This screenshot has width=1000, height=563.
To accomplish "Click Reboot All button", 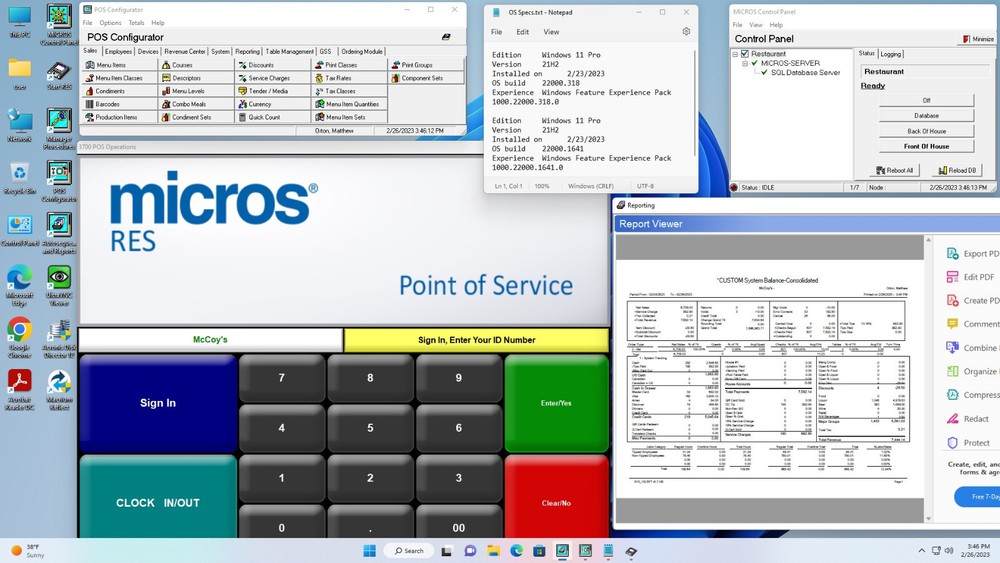I will [894, 170].
